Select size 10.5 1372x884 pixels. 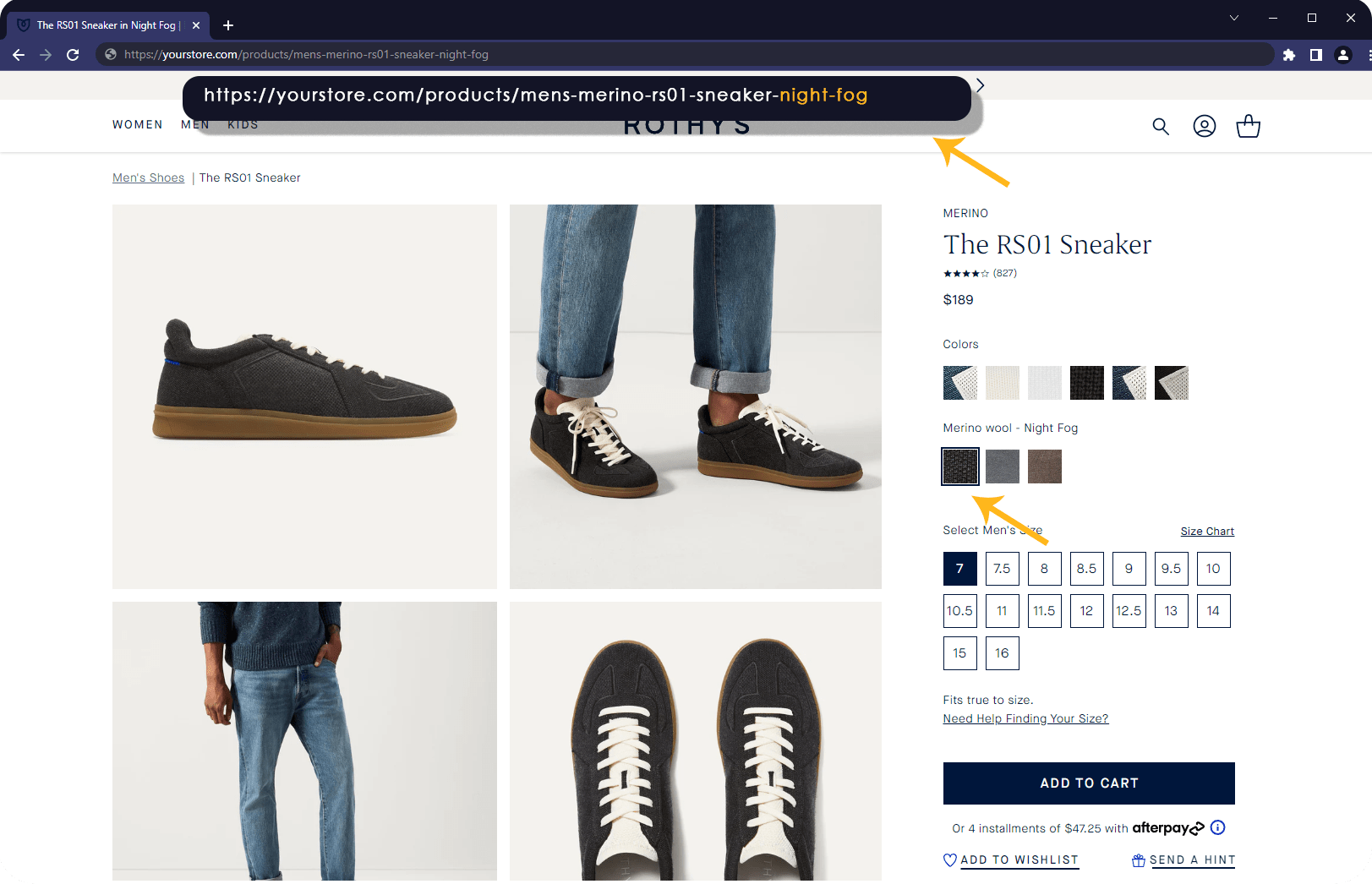[960, 611]
